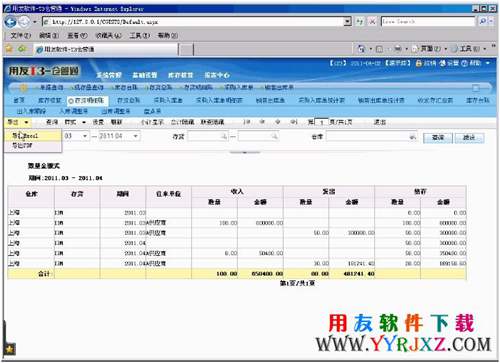
Task: Go to previous page arrow icon
Action: coord(262,122)
